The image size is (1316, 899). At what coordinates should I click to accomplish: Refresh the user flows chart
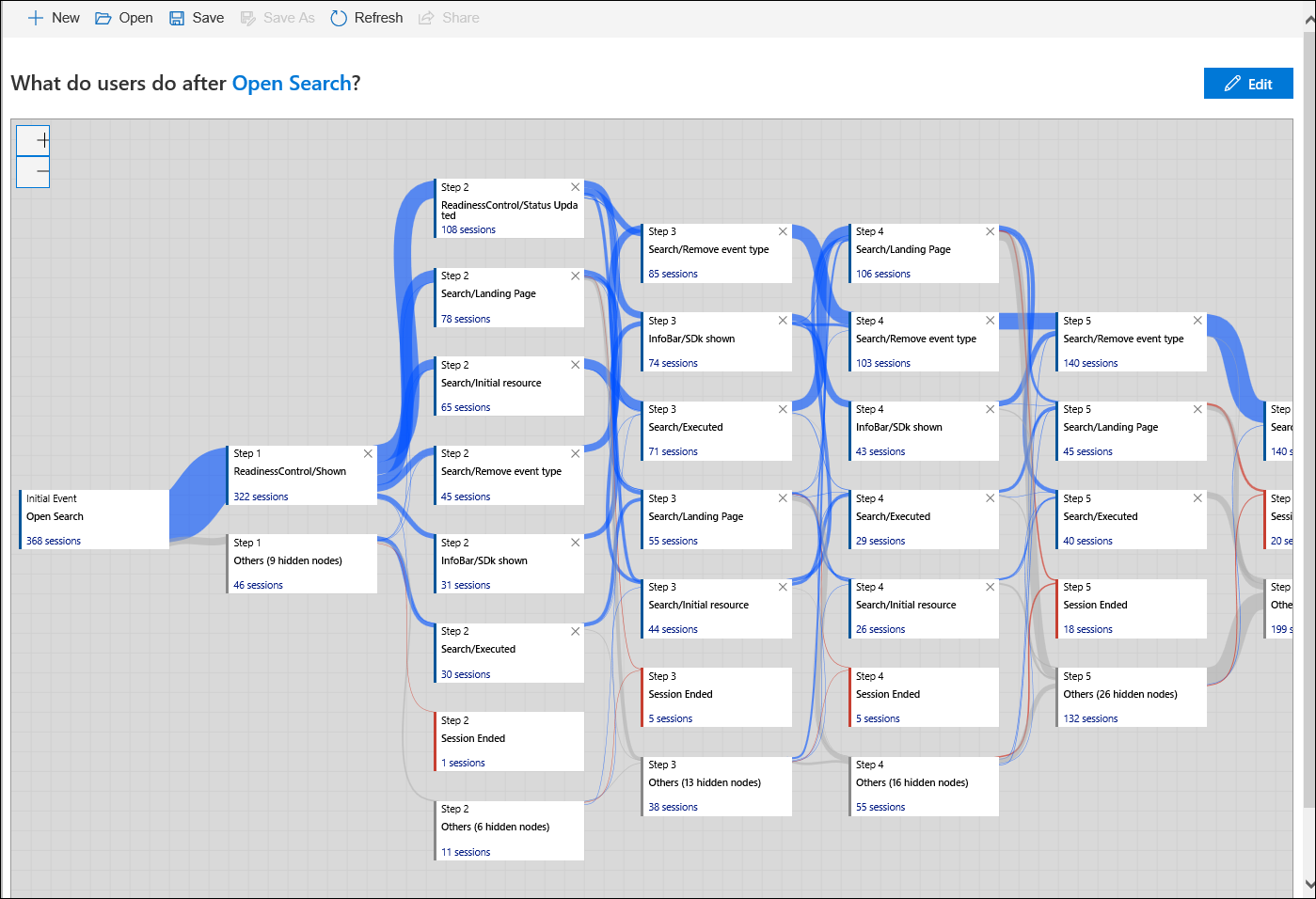pos(367,18)
